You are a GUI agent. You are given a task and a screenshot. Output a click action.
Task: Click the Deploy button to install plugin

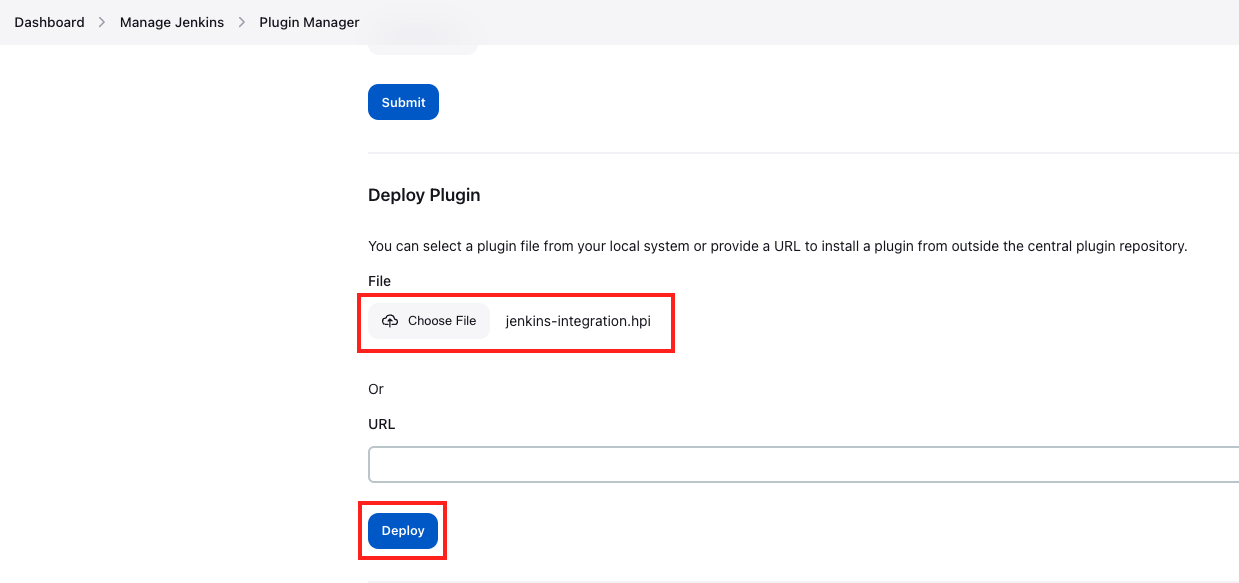tap(402, 530)
